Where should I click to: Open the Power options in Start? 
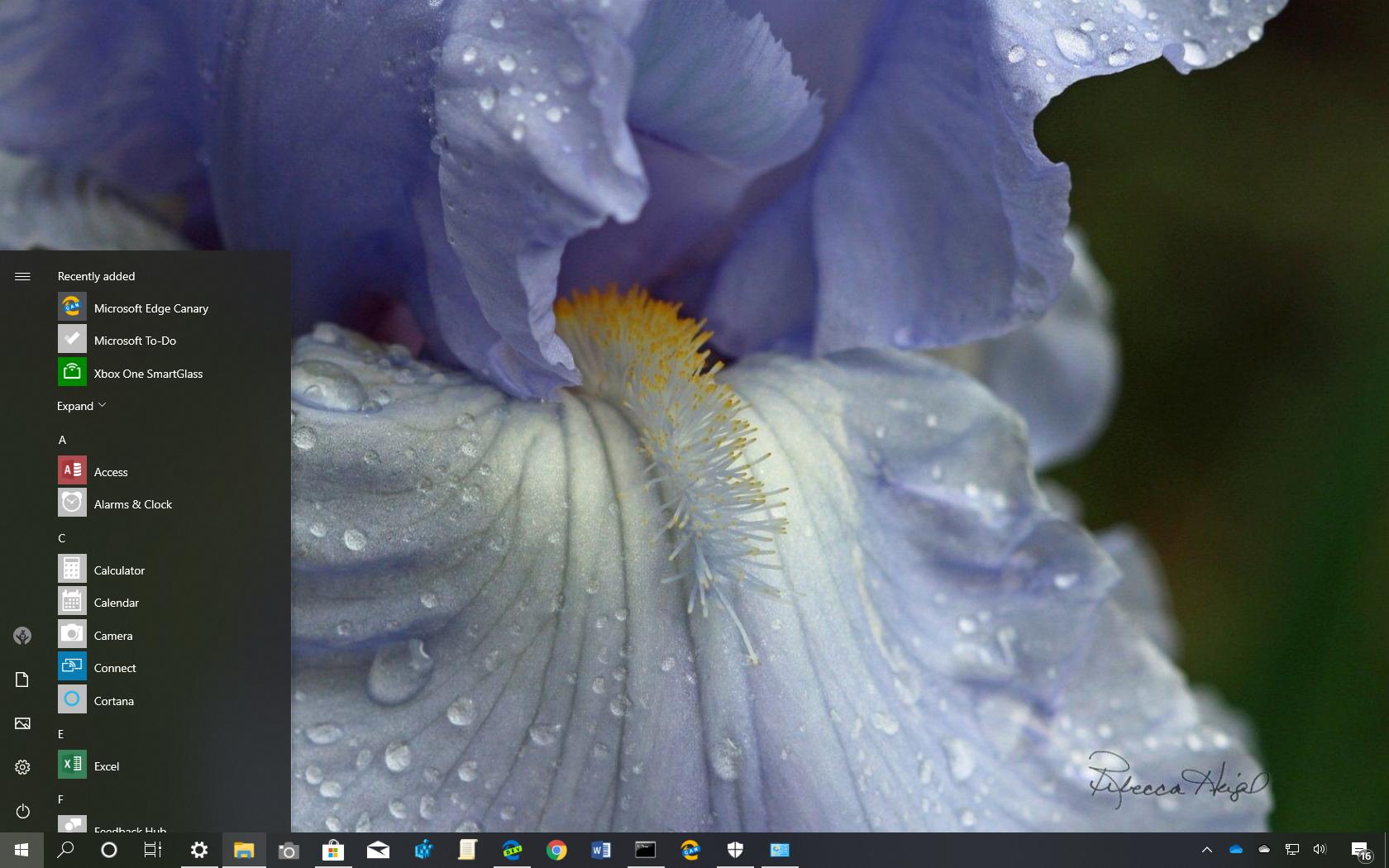pyautogui.click(x=22, y=811)
